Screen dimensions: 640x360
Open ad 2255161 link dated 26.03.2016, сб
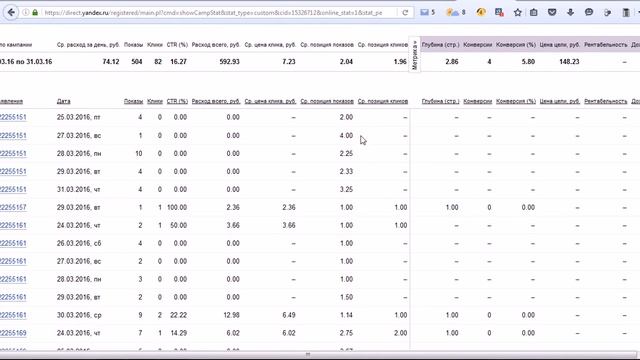click(13, 243)
